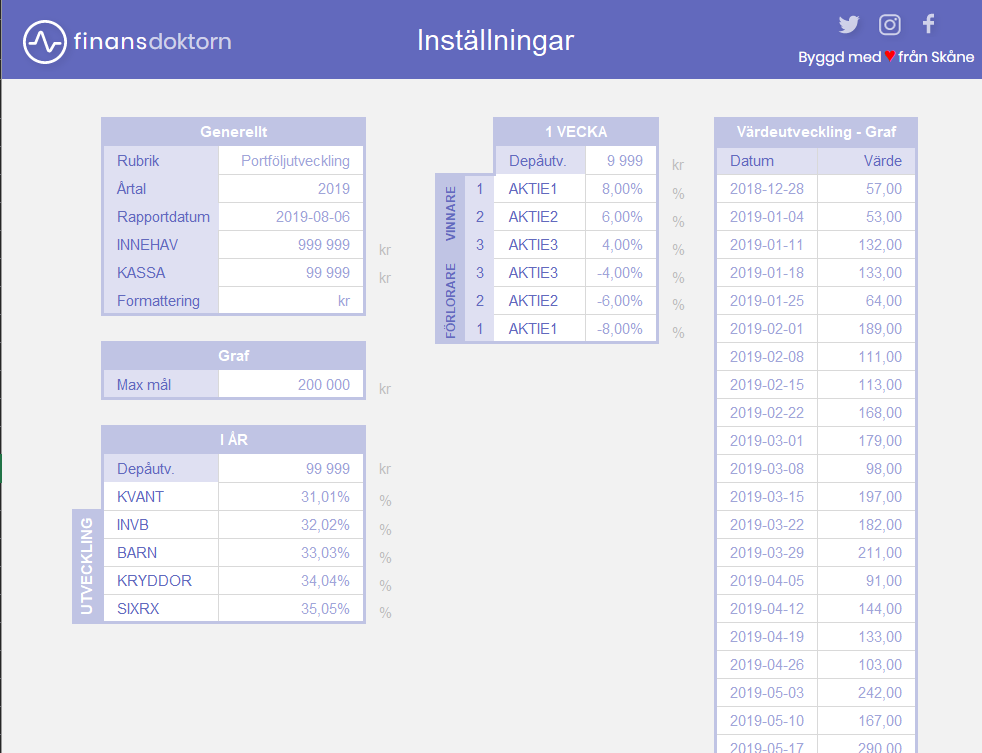Select the value cell 189,00
This screenshot has height=753, width=982.
coord(866,329)
